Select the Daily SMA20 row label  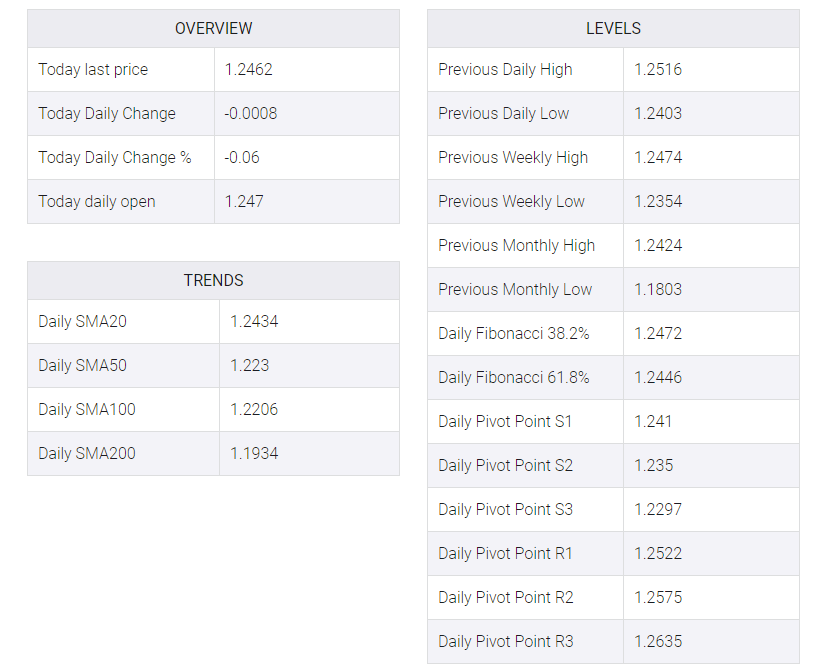click(82, 322)
